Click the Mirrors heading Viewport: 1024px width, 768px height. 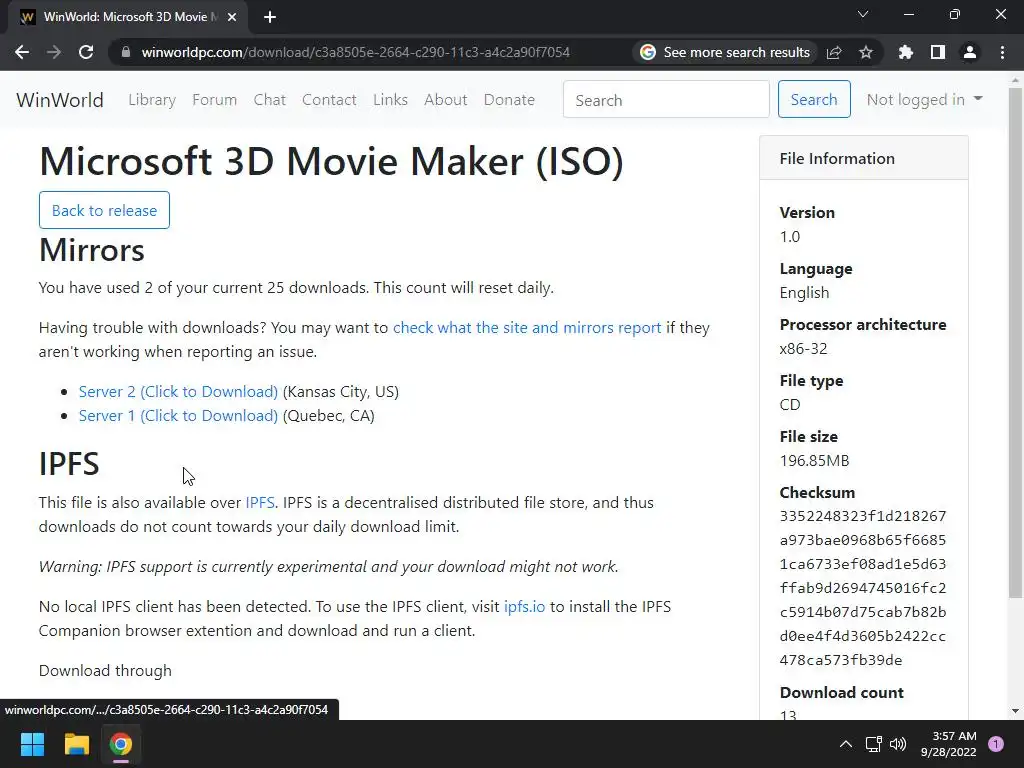(x=92, y=250)
